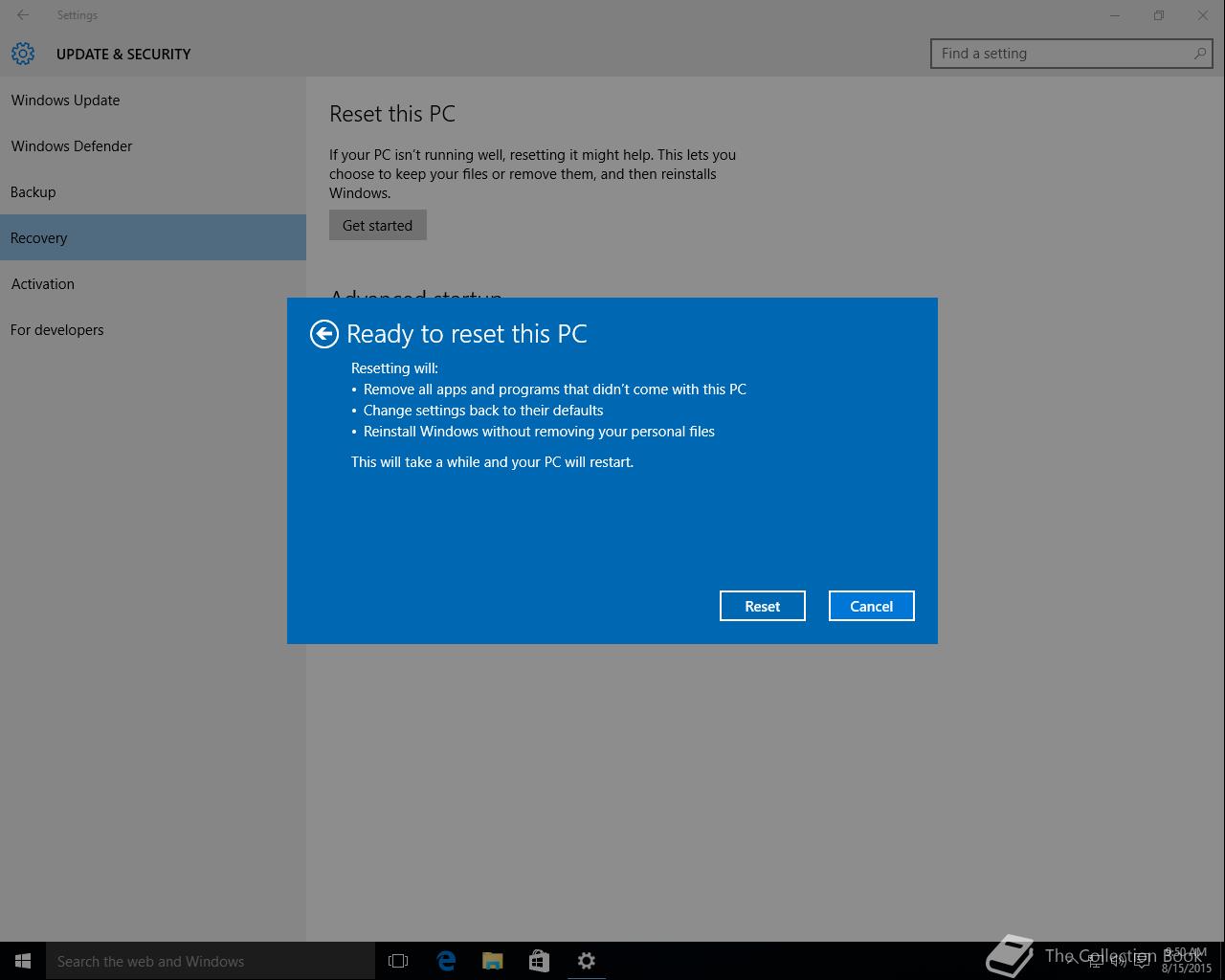Open Windows Update section
The width and height of the screenshot is (1225, 980).
153,100
